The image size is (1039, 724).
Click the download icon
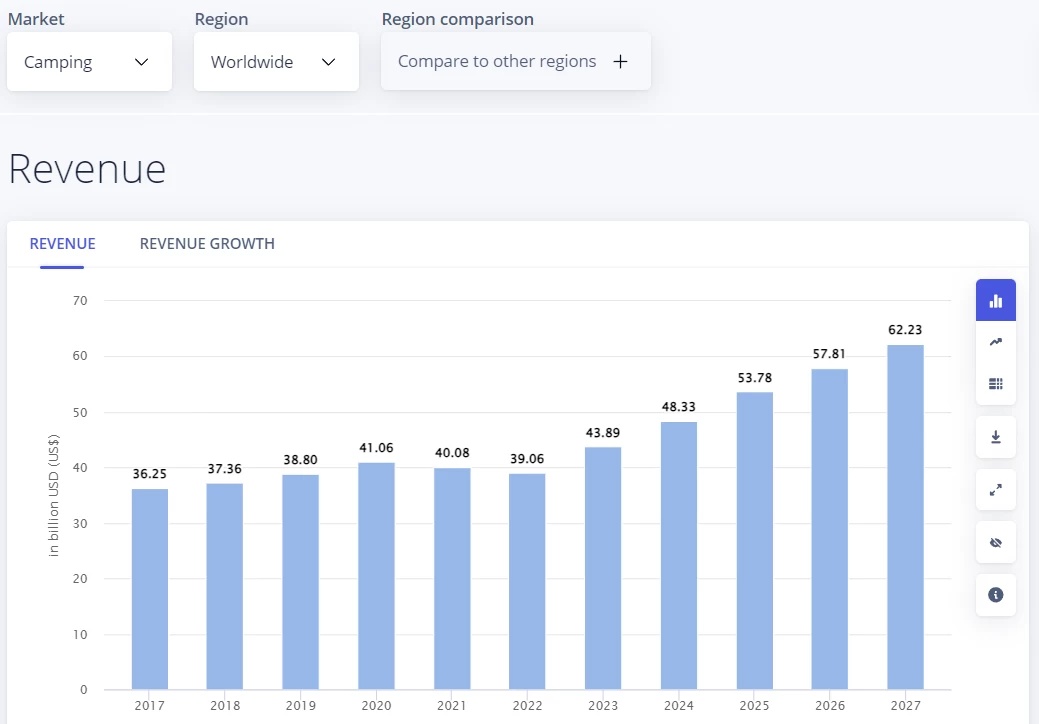[x=995, y=437]
